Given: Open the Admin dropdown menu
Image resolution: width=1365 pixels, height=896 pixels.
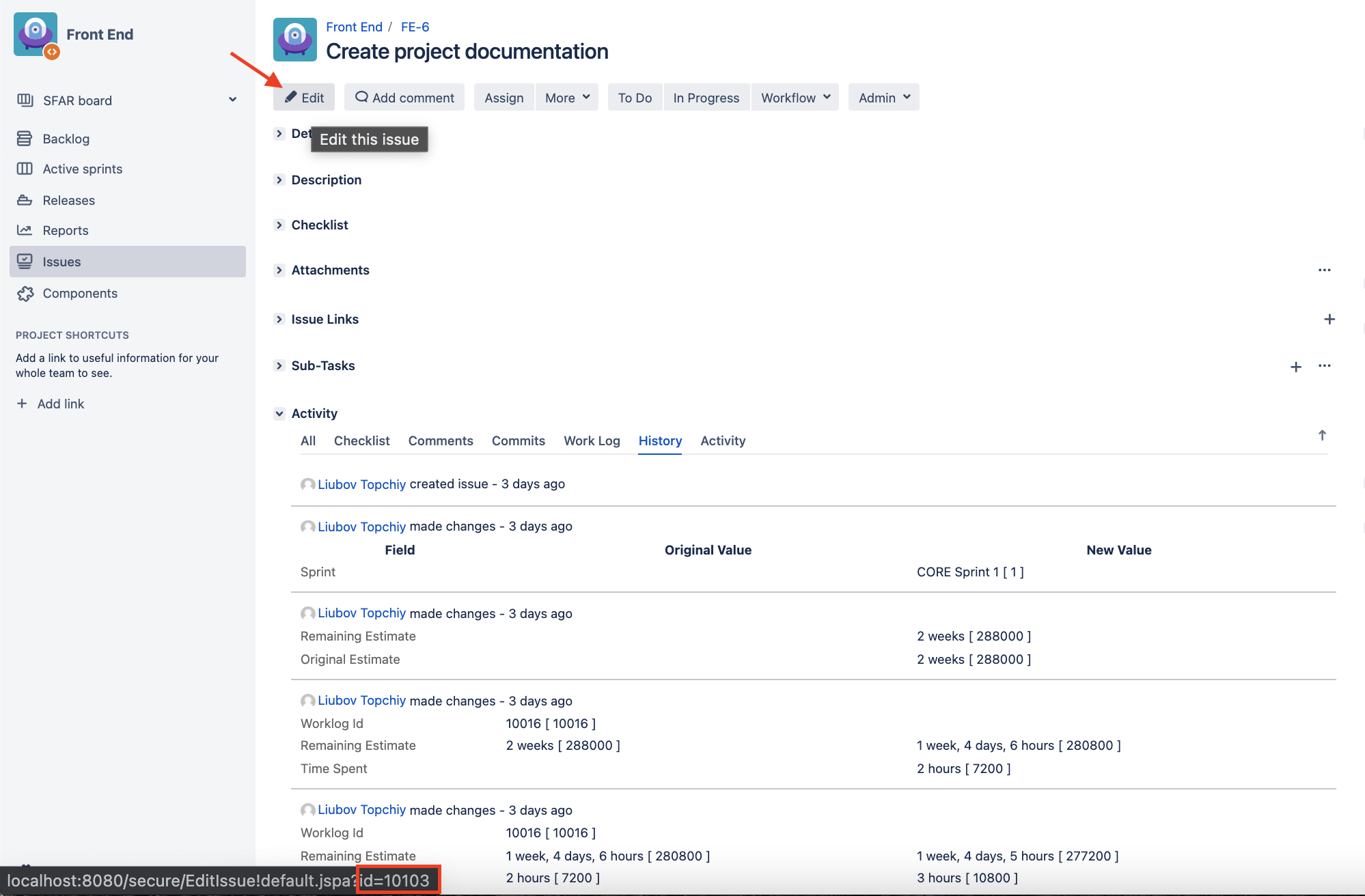Looking at the screenshot, I should (883, 98).
